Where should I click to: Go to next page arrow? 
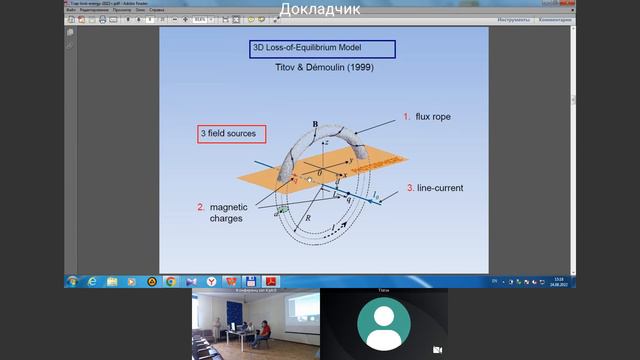(x=138, y=20)
